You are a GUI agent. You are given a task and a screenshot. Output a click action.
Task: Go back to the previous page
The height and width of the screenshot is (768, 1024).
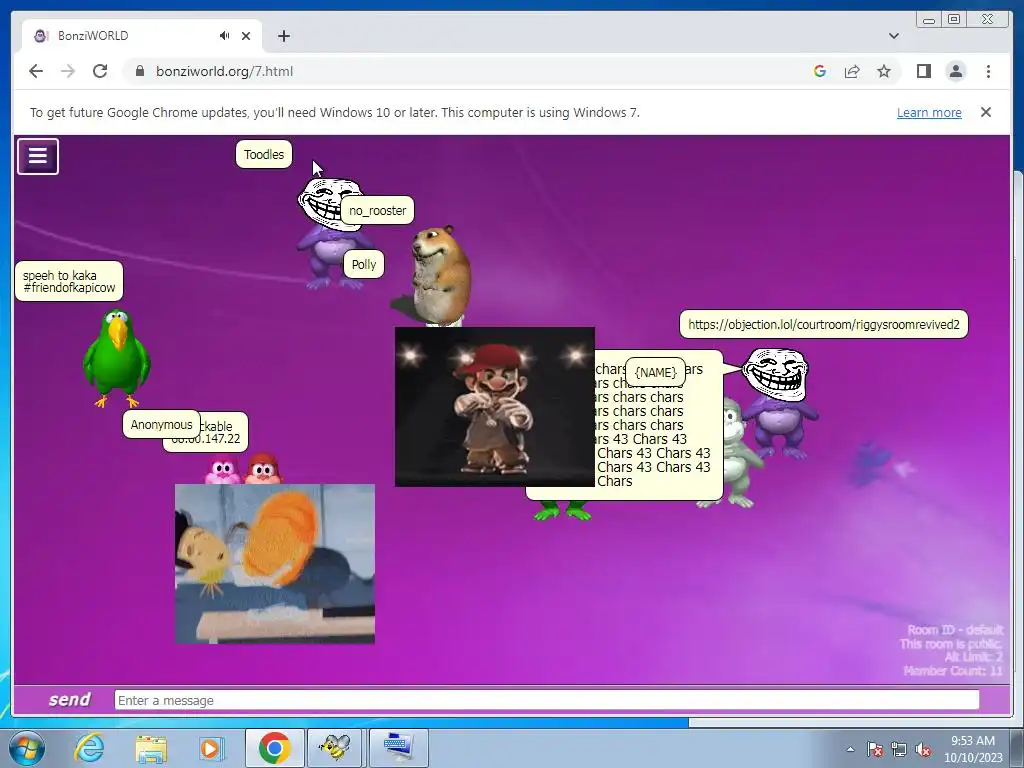(x=36, y=71)
